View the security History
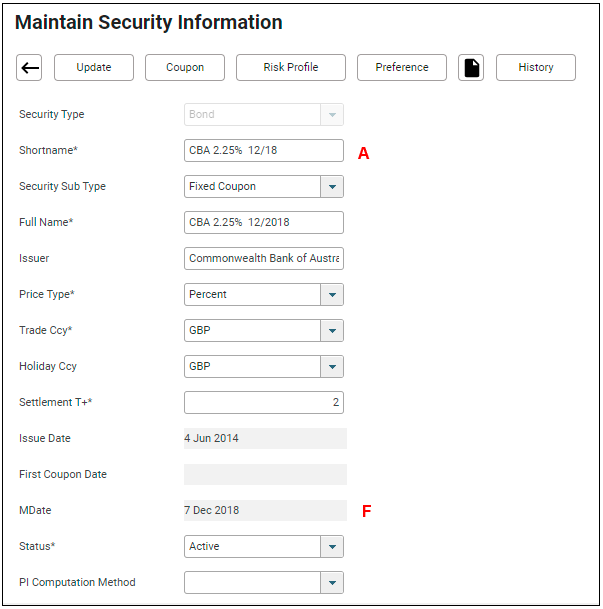 tap(535, 68)
